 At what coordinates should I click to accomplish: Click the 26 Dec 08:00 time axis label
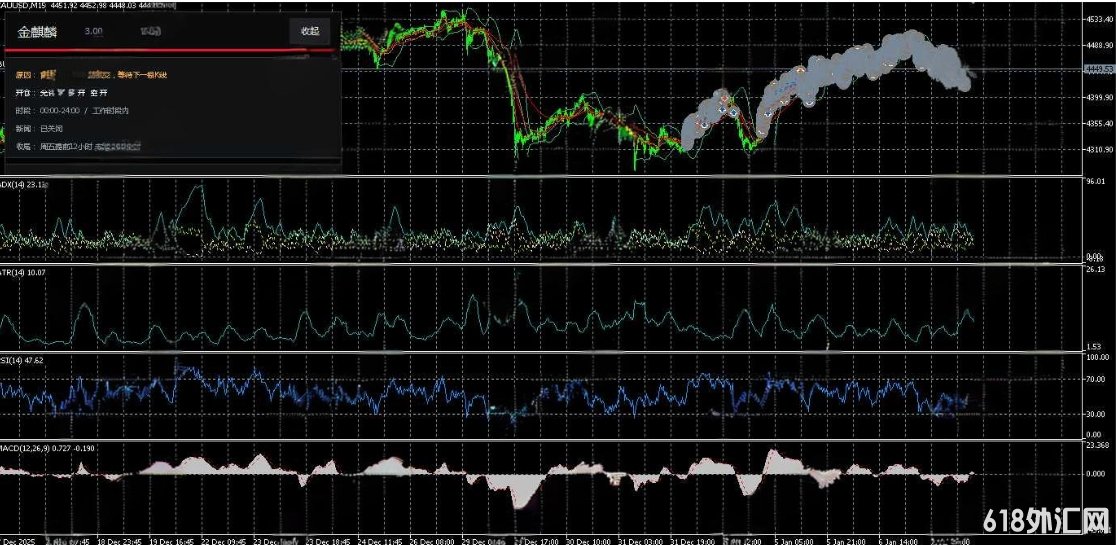(x=434, y=541)
